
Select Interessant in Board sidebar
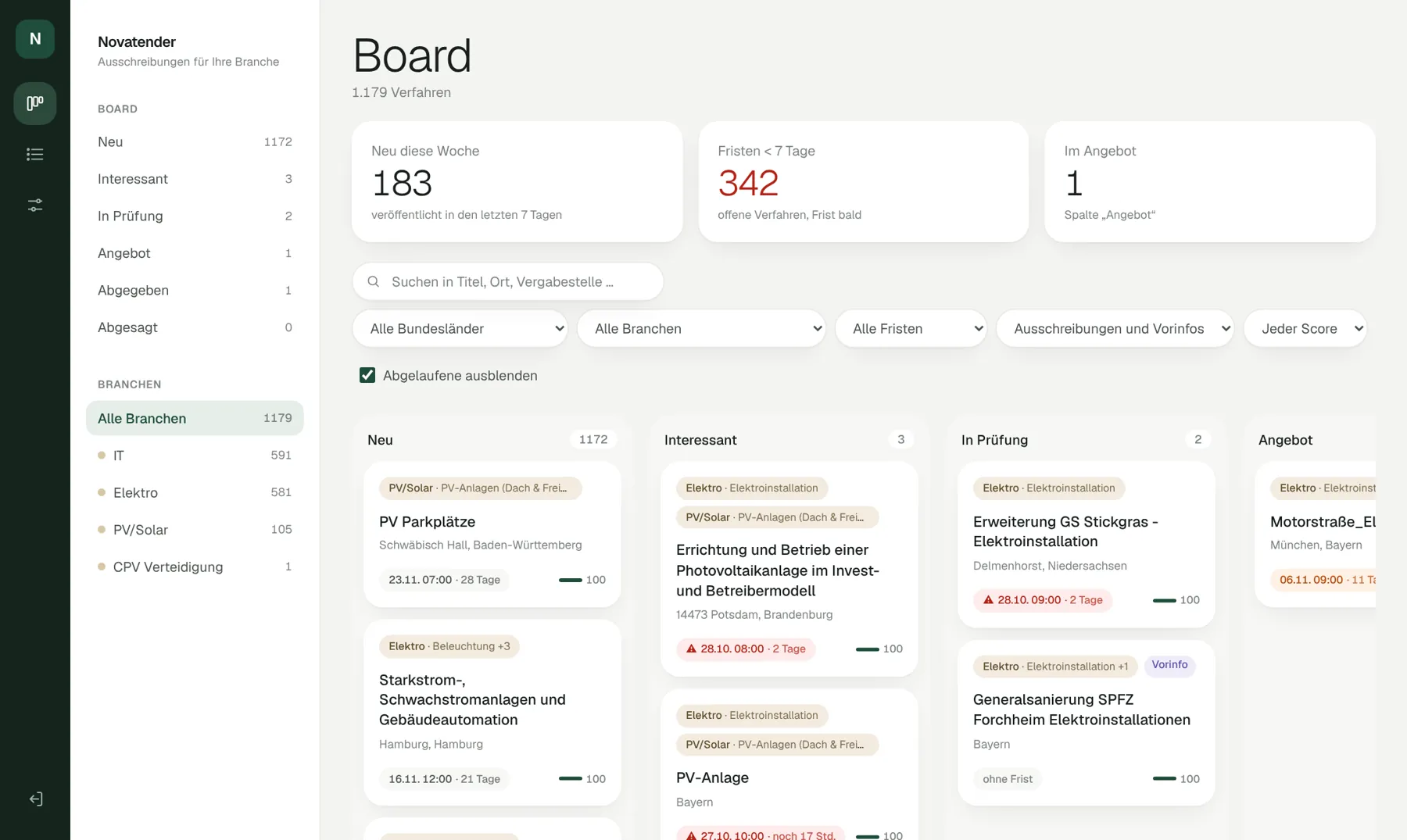[x=195, y=179]
